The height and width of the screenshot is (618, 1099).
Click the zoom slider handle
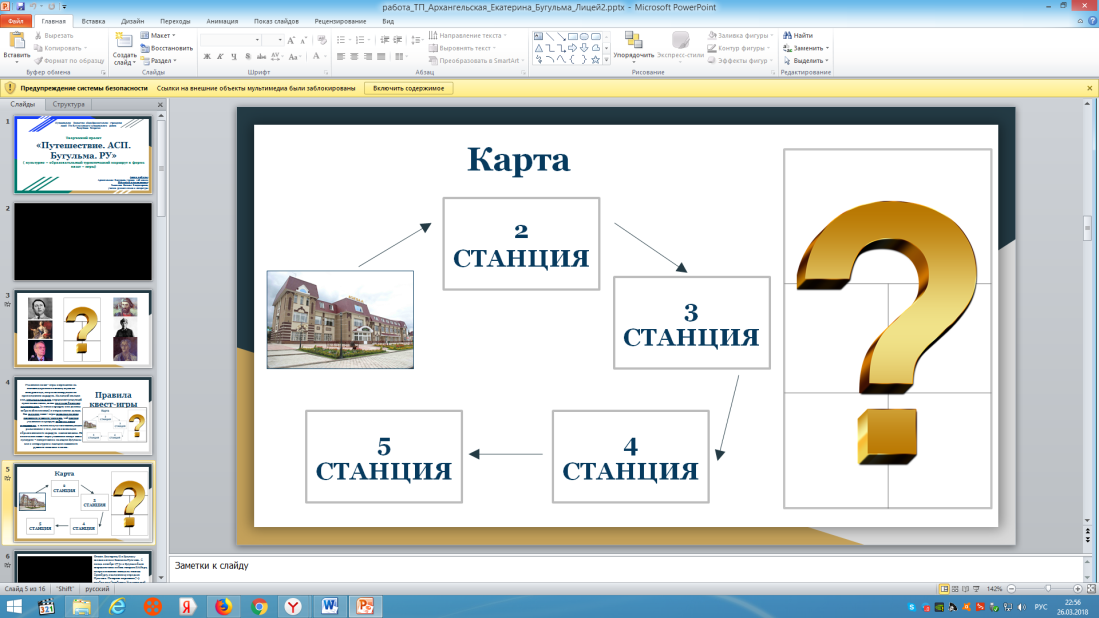[x=1047, y=589]
